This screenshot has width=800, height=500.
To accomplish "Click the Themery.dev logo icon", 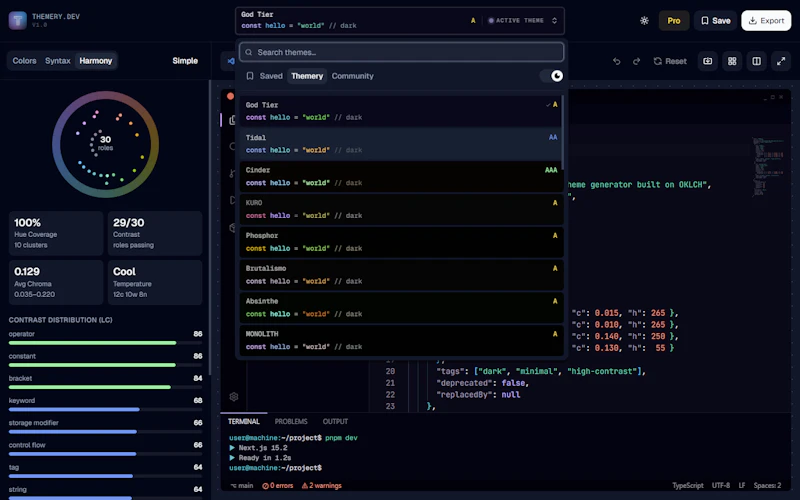I will click(17, 20).
